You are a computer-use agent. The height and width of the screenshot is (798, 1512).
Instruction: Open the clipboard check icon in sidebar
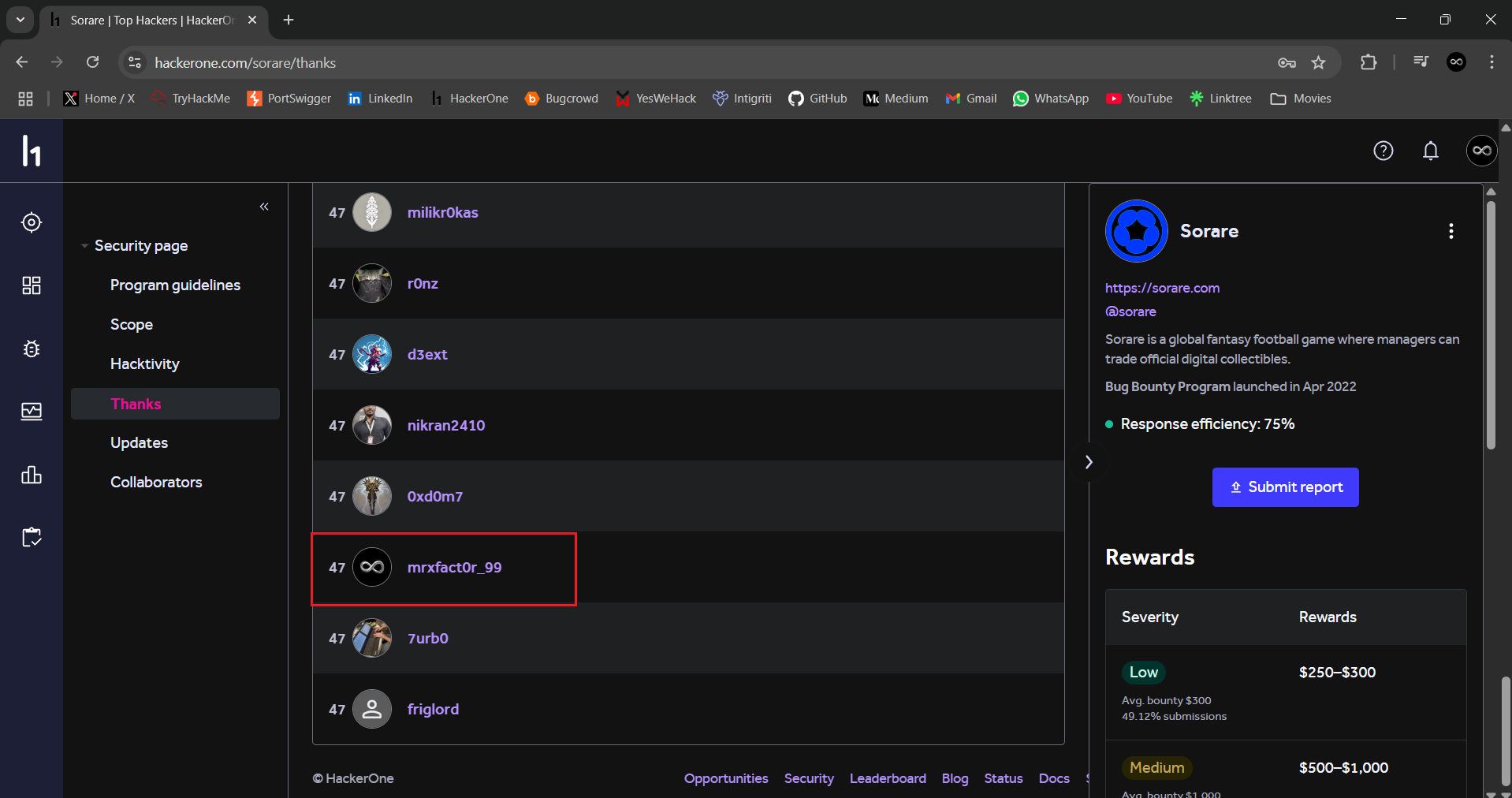(32, 538)
